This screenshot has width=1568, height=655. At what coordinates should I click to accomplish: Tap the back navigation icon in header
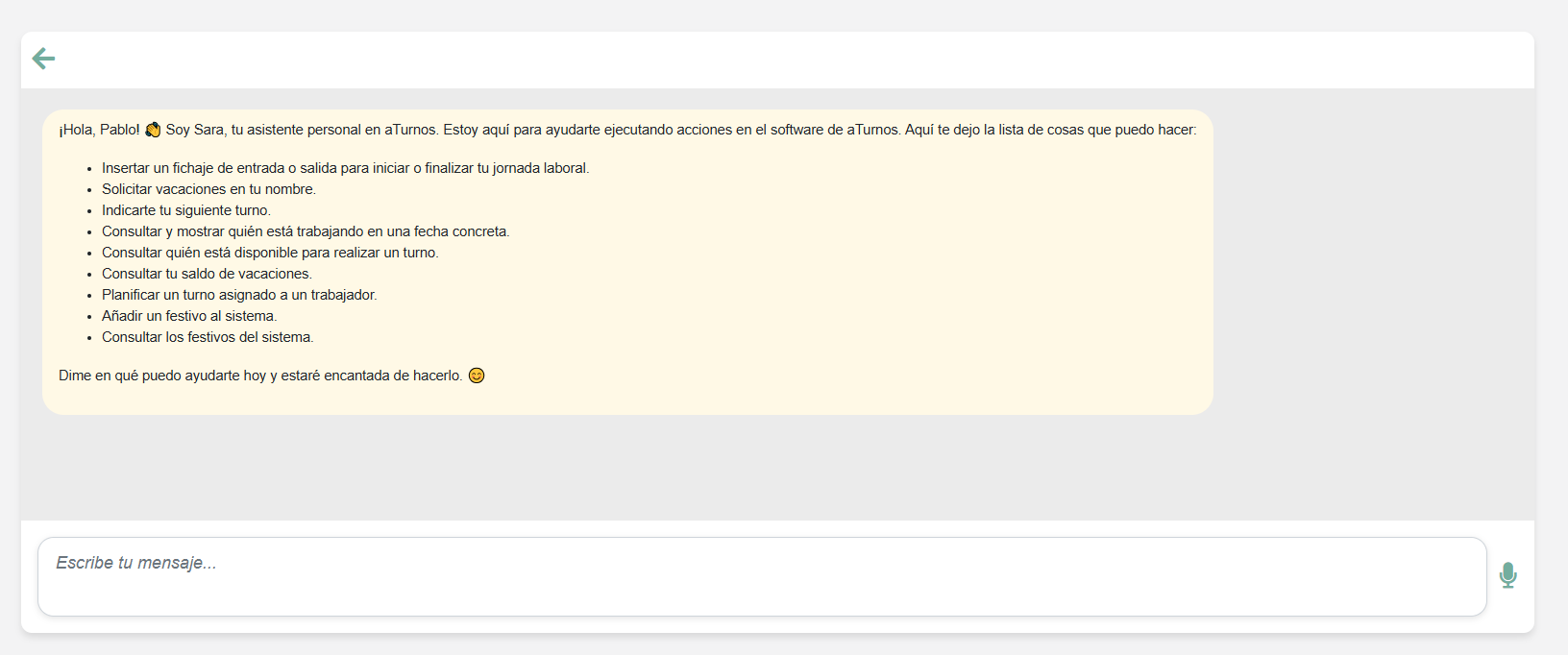coord(43,59)
